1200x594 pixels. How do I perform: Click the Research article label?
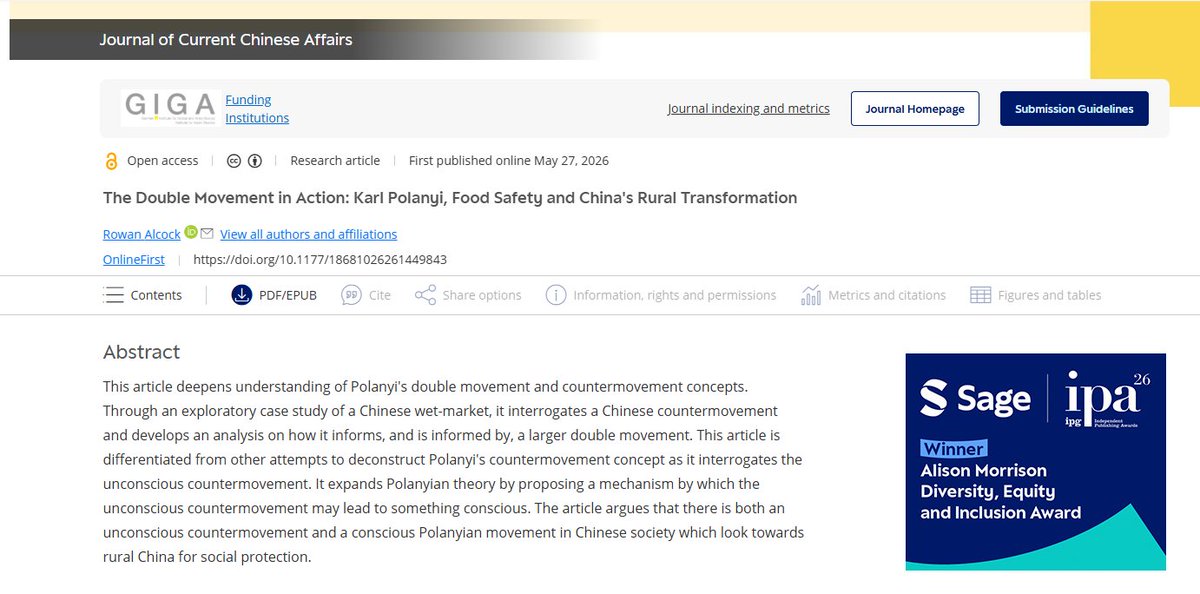(x=335, y=161)
